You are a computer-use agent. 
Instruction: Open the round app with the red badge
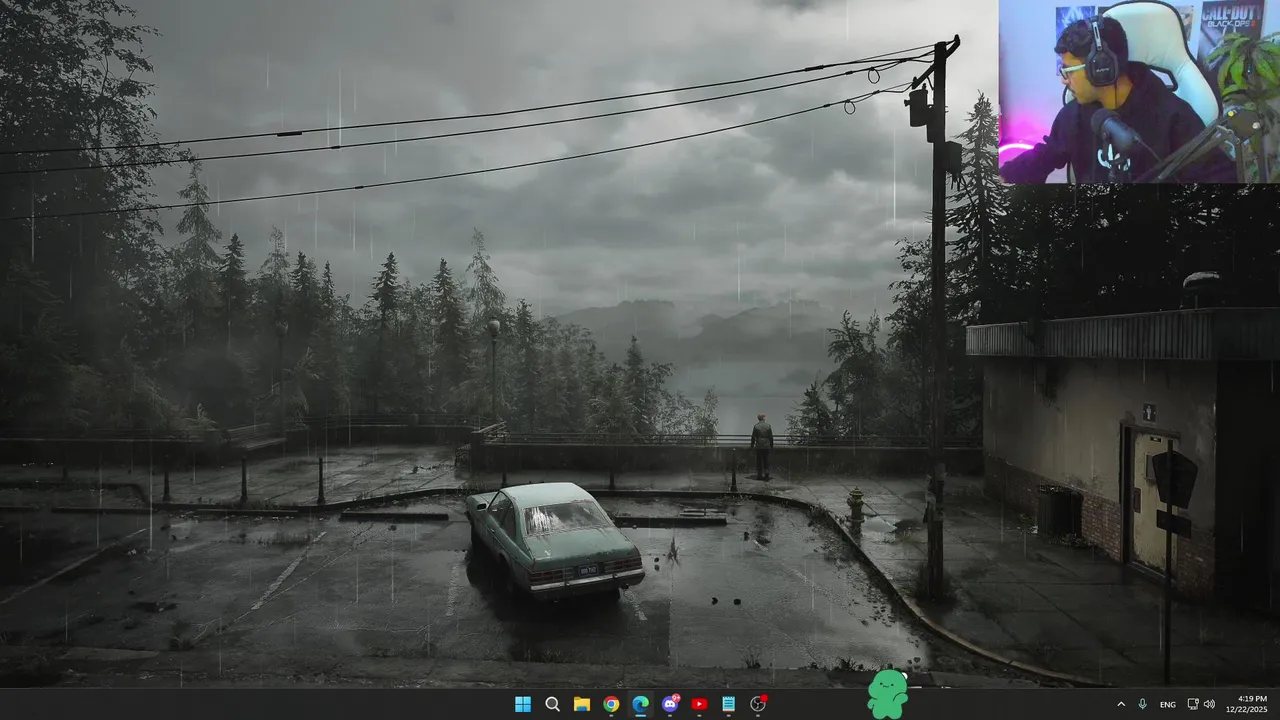758,704
